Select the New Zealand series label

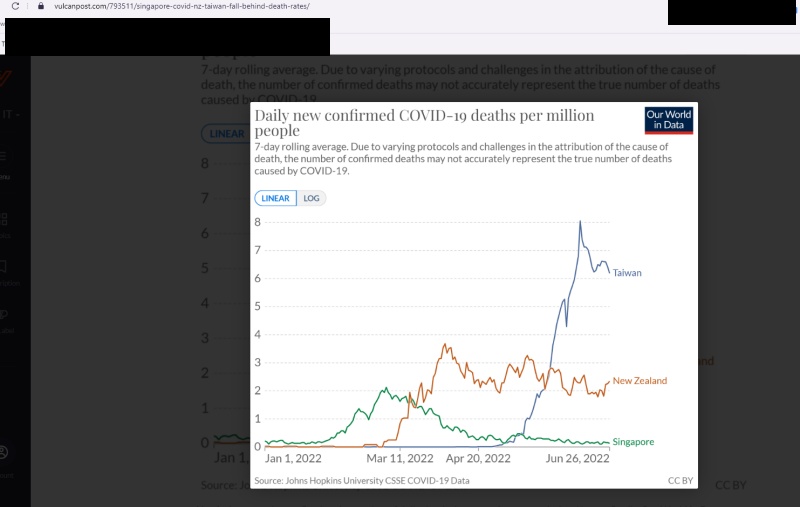click(639, 381)
